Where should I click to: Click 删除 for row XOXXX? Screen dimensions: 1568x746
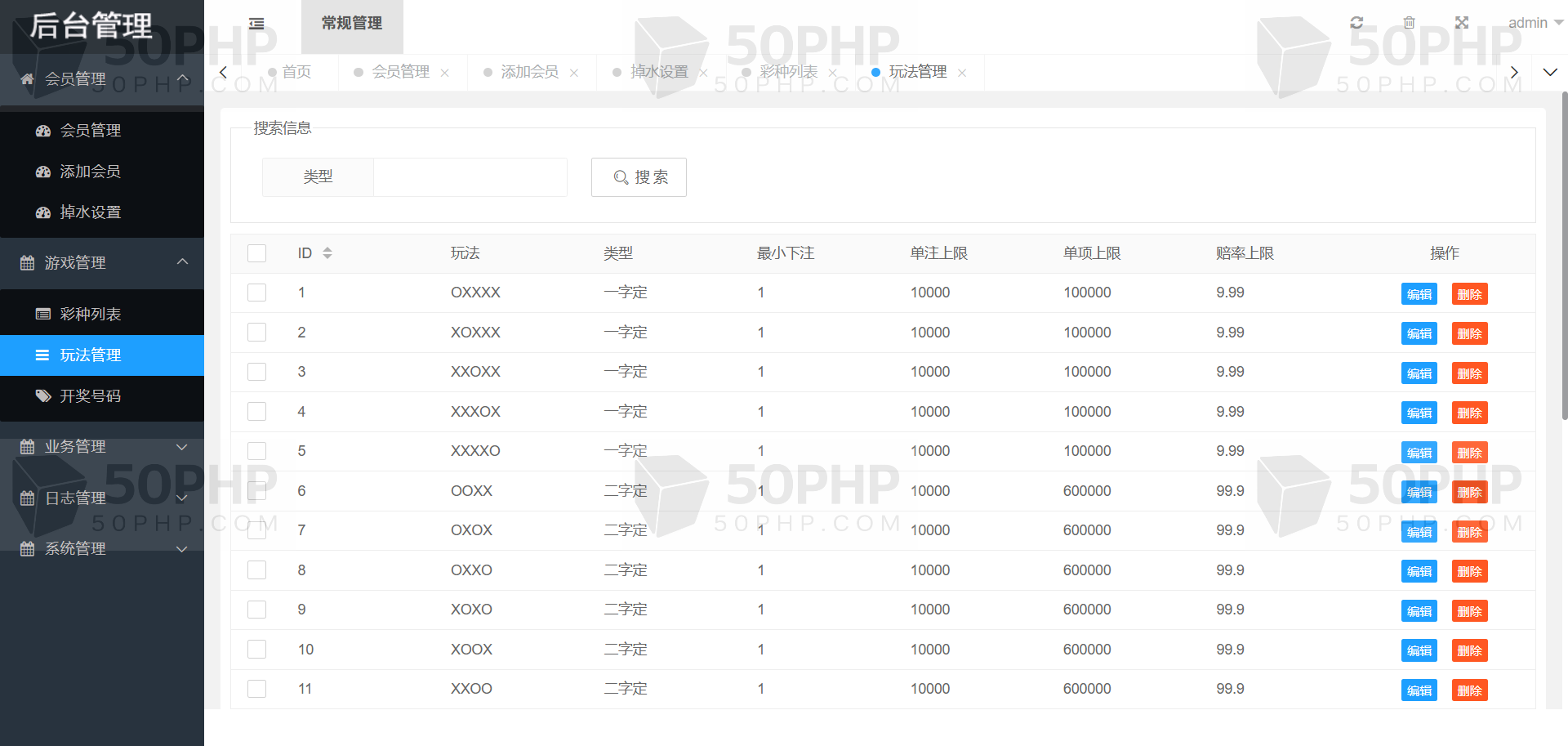(1469, 333)
